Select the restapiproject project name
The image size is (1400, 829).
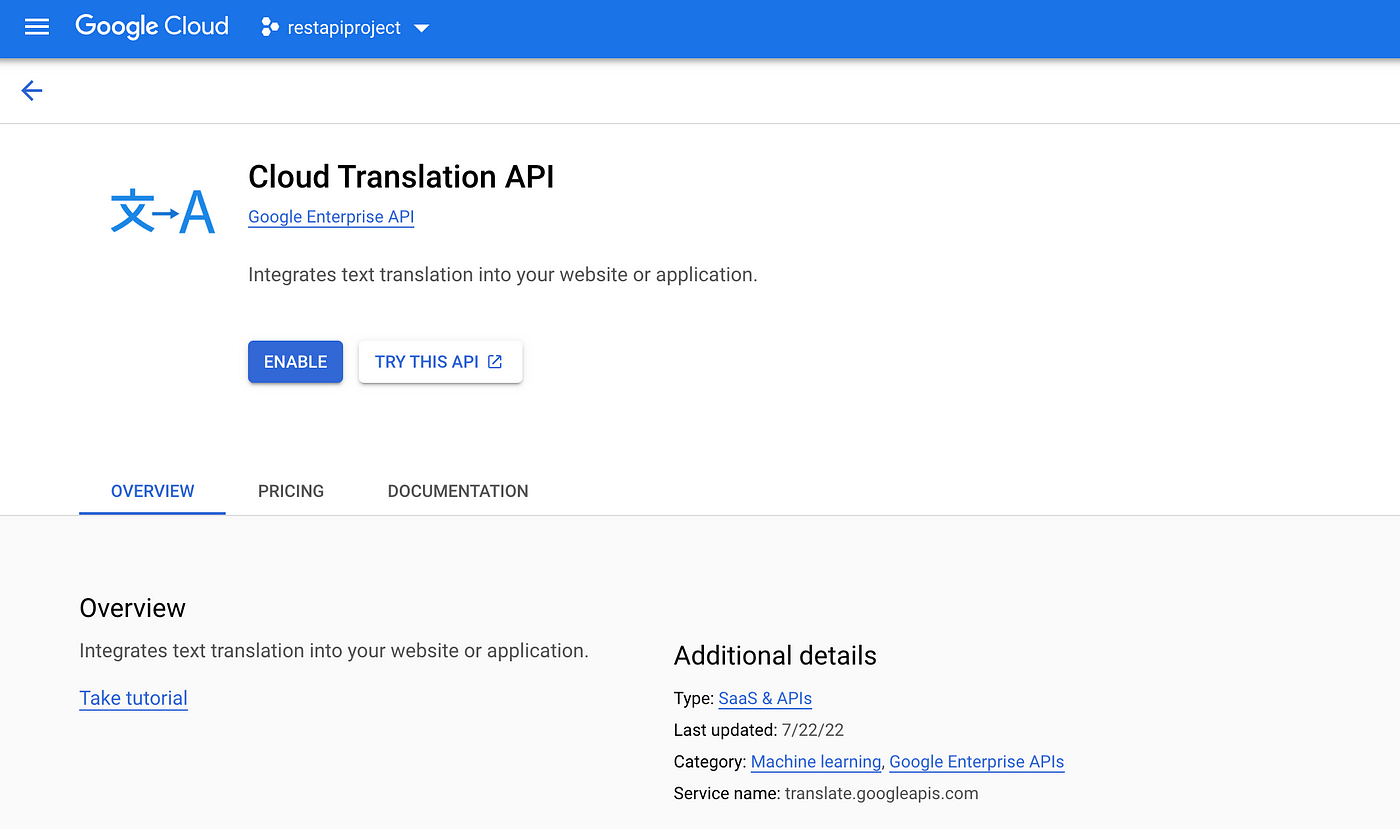[x=344, y=28]
